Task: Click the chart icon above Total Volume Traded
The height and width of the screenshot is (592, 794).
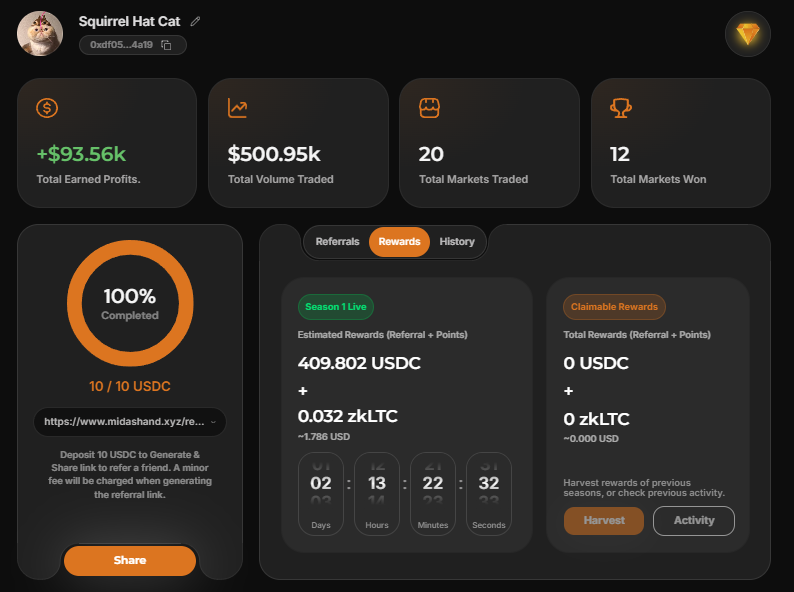Action: click(237, 108)
